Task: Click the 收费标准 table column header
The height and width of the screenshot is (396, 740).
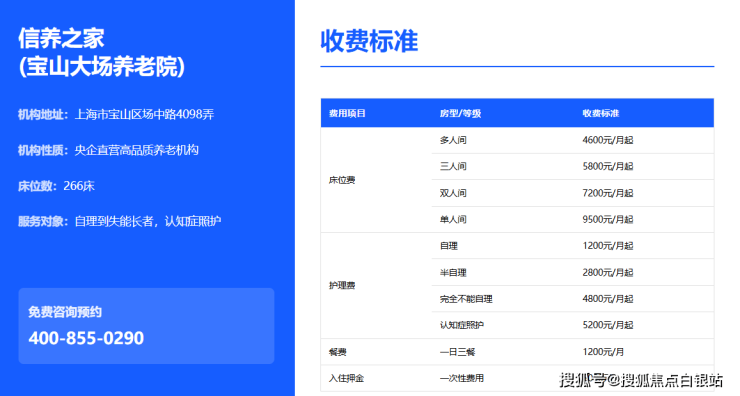Action: (601, 113)
